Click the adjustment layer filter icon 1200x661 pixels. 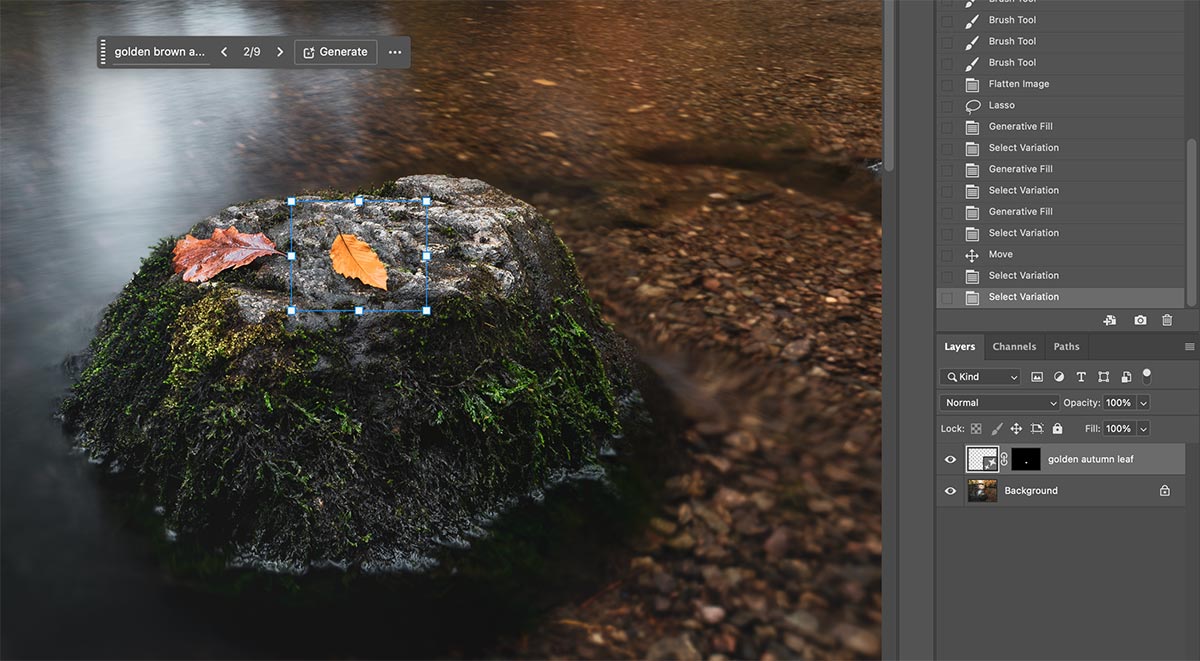point(1059,377)
